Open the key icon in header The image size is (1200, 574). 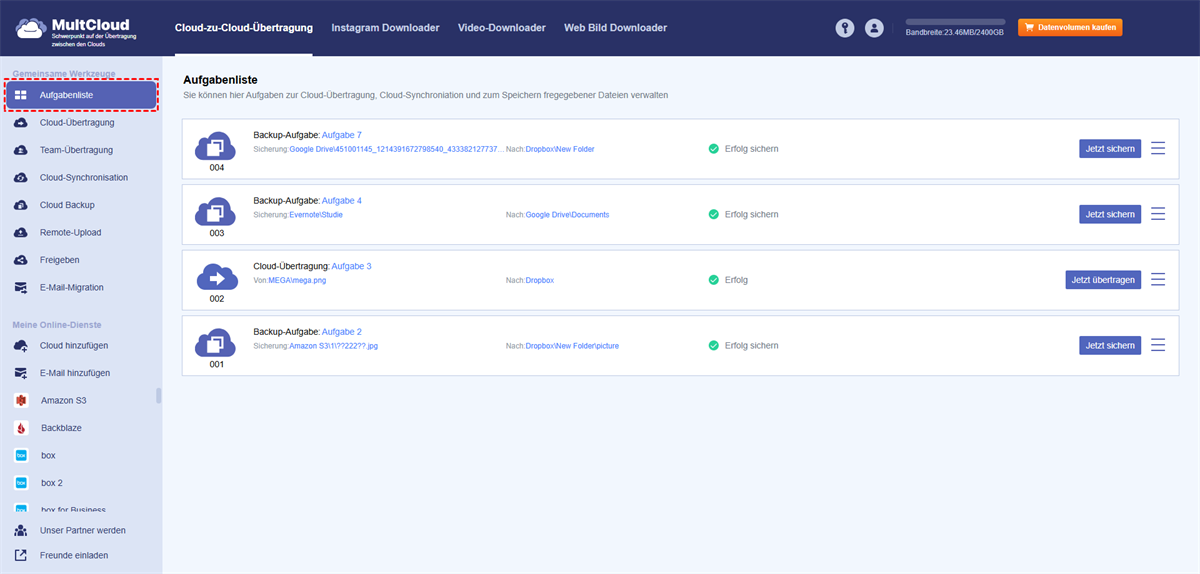pyautogui.click(x=845, y=28)
